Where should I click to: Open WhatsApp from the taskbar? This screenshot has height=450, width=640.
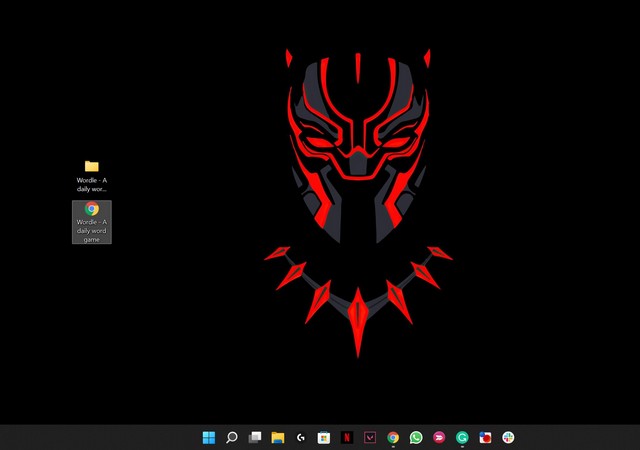click(416, 437)
